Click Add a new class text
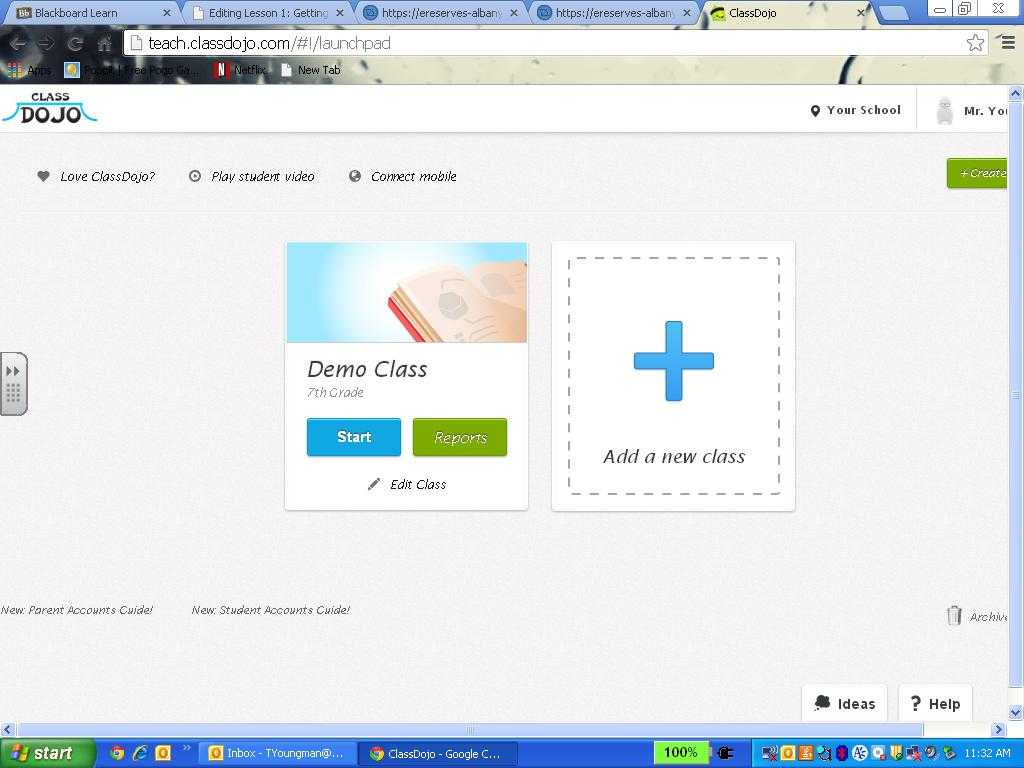Screen dimensions: 1024x768 tap(674, 456)
